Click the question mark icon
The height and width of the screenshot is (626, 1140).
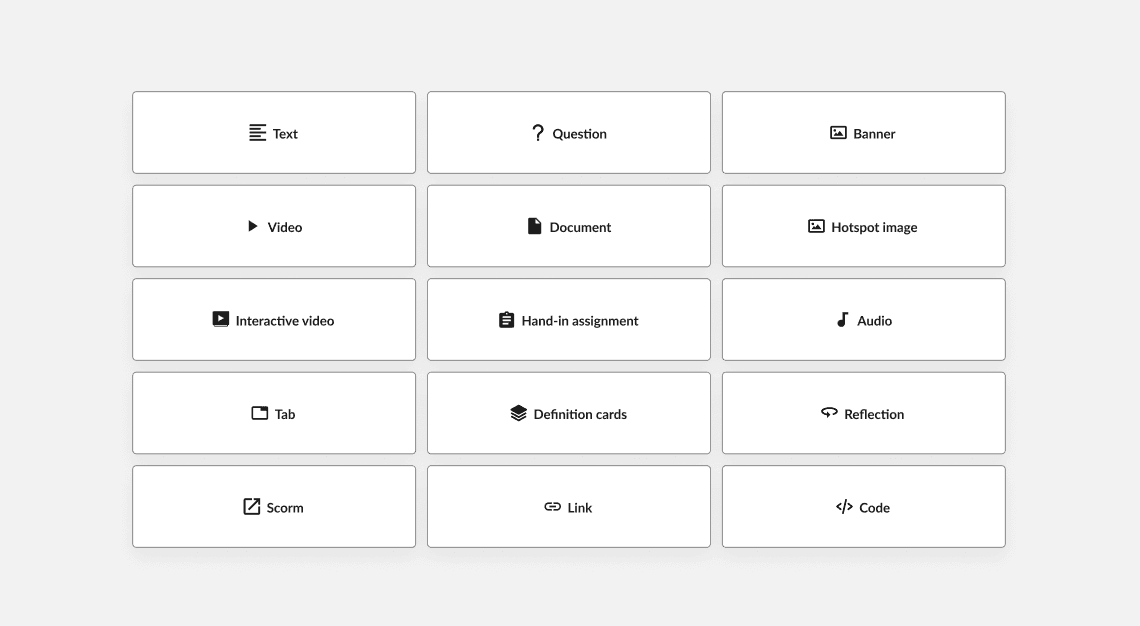[538, 133]
